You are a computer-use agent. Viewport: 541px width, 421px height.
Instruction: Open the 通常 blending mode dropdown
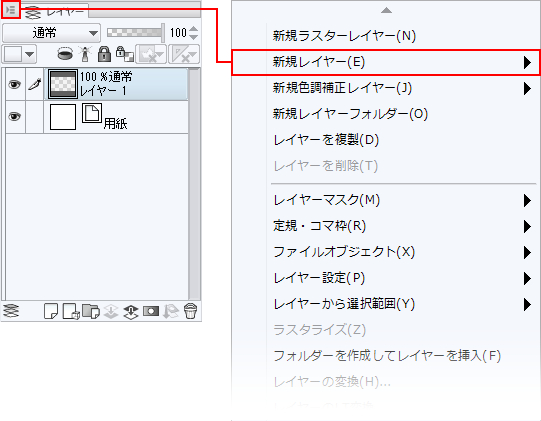tap(51, 33)
